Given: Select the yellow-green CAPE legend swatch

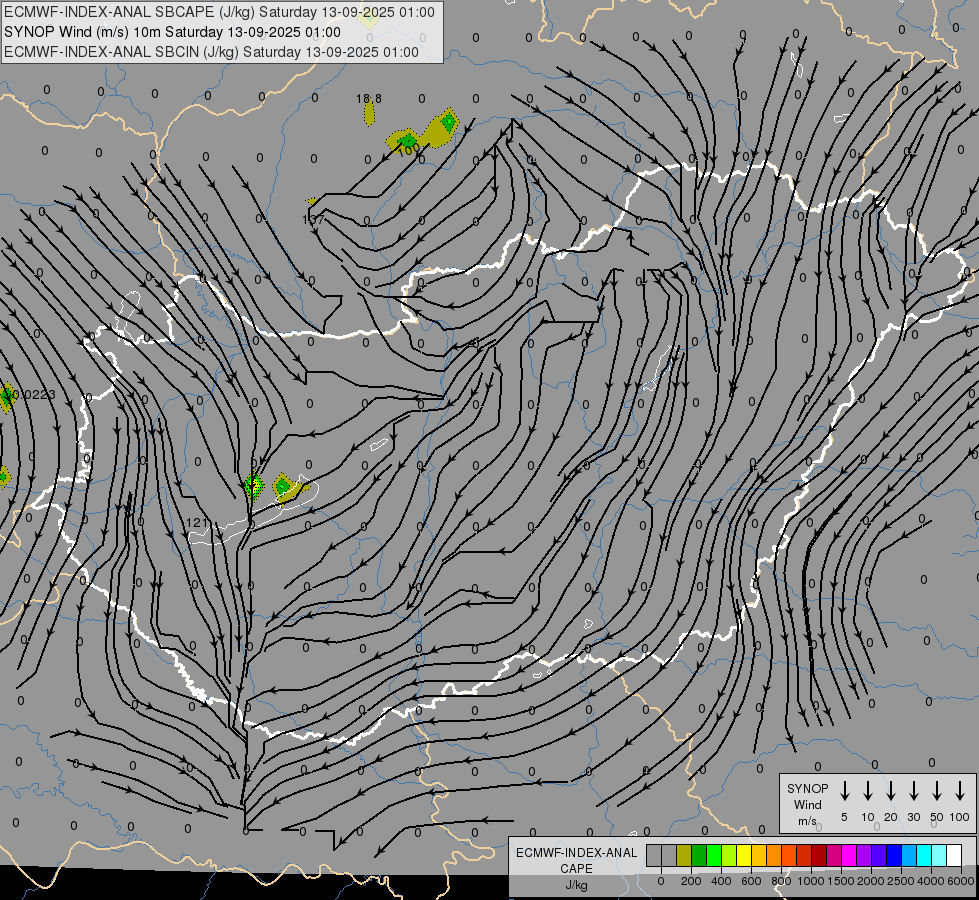Looking at the screenshot, I should coord(729,855).
